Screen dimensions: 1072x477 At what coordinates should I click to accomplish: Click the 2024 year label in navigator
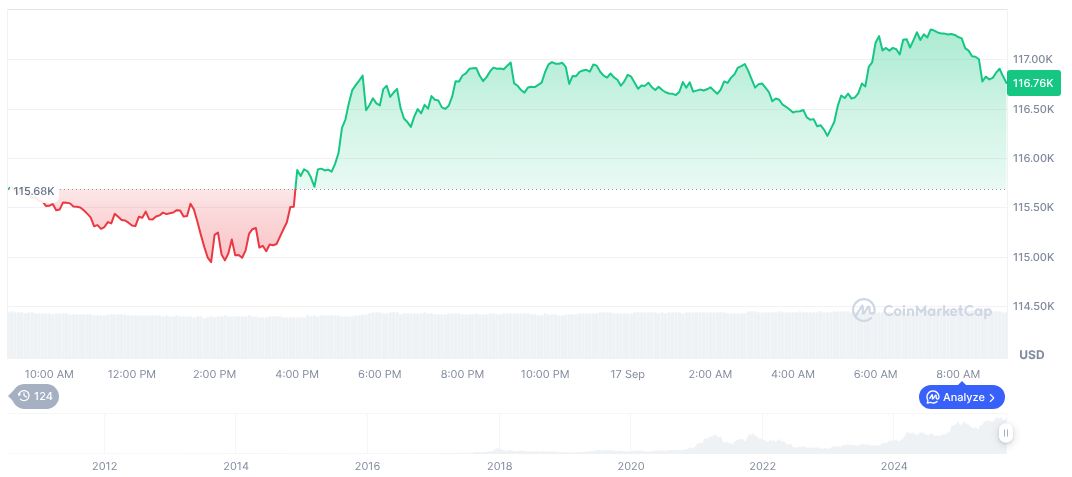point(894,465)
